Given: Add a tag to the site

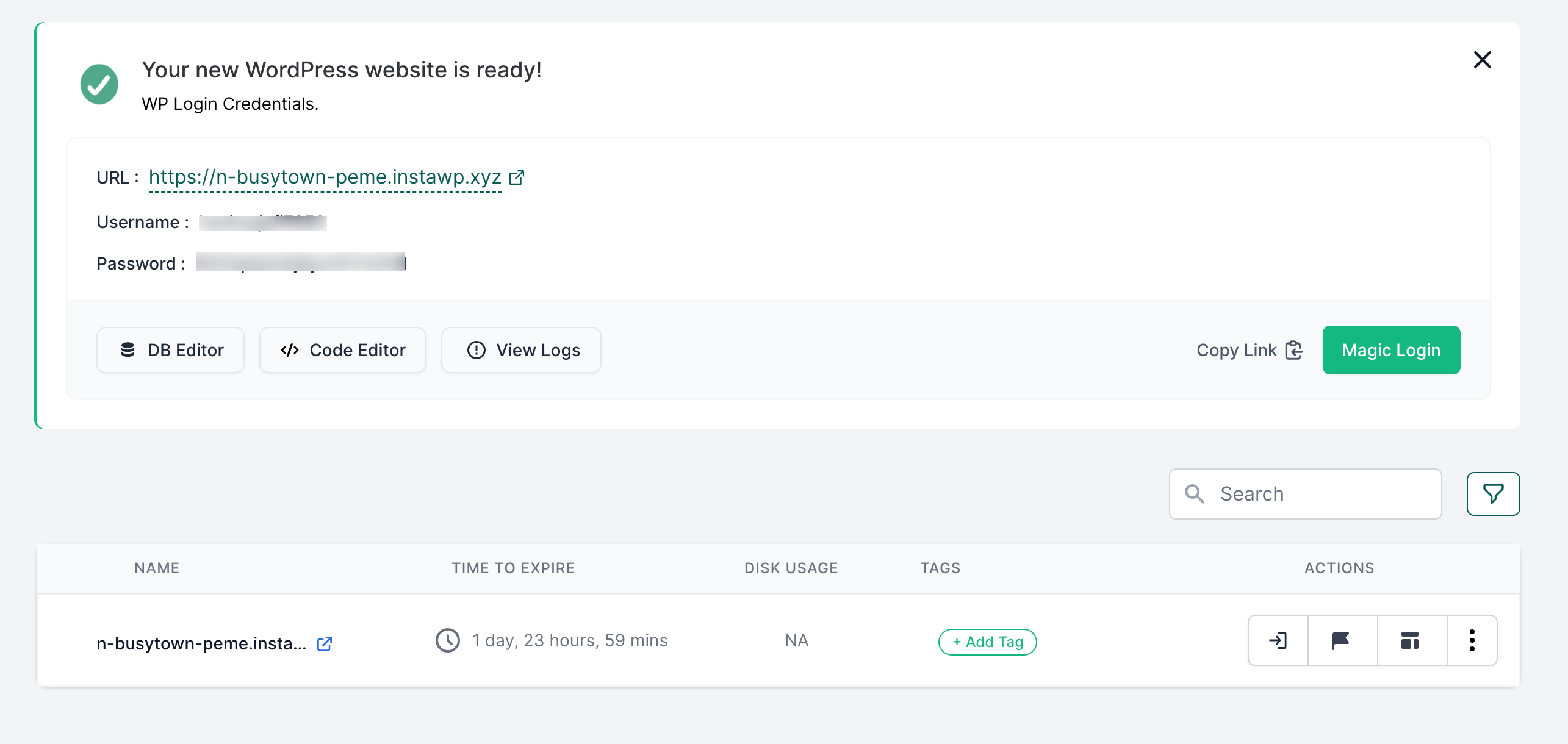Looking at the screenshot, I should (x=987, y=642).
